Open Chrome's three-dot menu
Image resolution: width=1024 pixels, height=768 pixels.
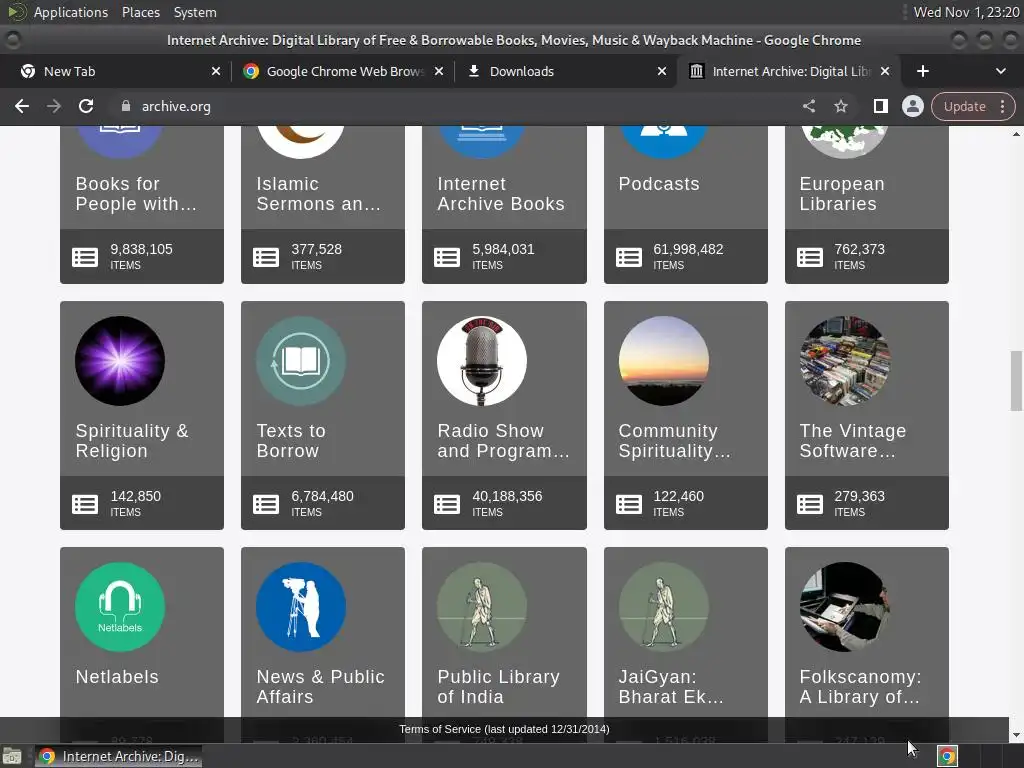point(1002,106)
